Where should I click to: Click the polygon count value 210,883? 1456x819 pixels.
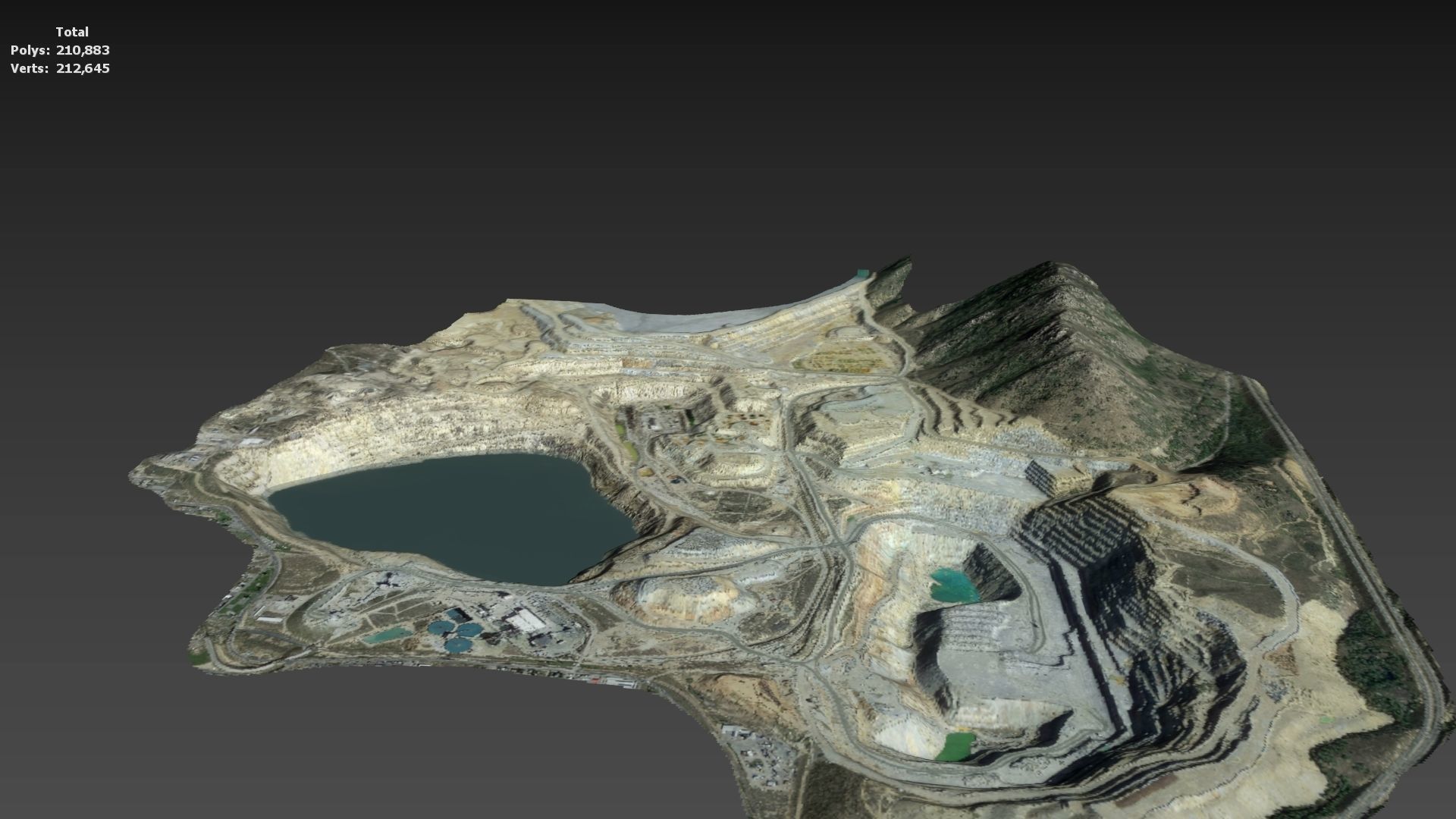83,50
